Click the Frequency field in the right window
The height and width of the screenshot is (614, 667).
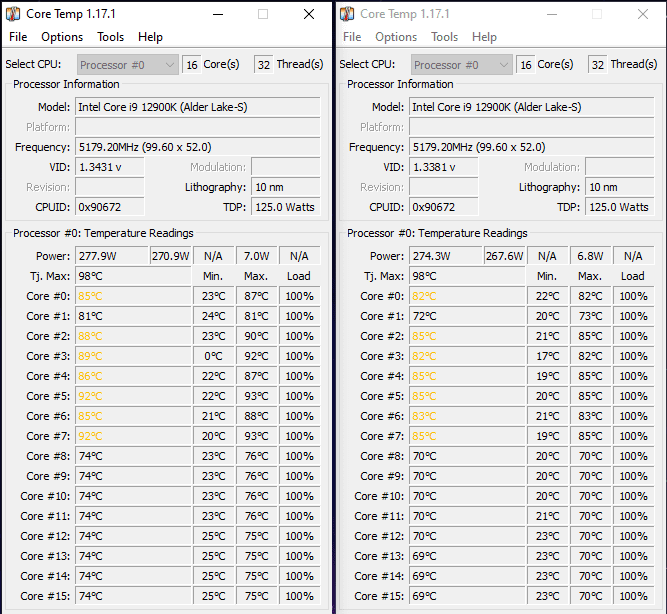(532, 147)
